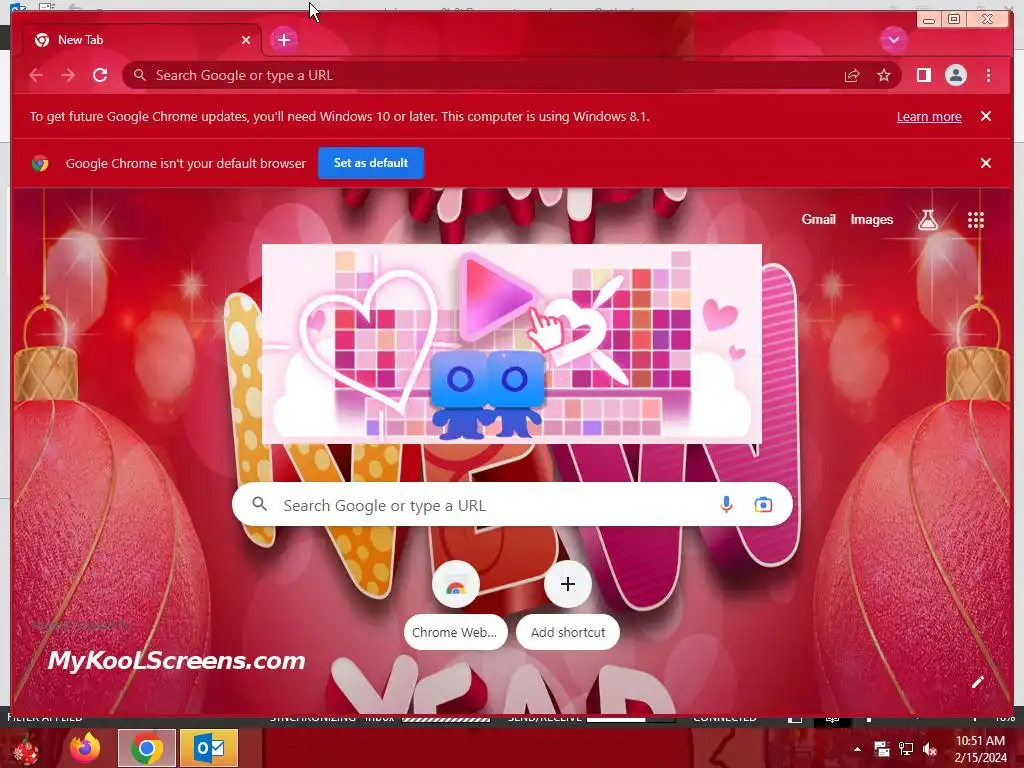This screenshot has width=1024, height=768.
Task: Click the Chrome taskbar icon
Action: point(147,748)
